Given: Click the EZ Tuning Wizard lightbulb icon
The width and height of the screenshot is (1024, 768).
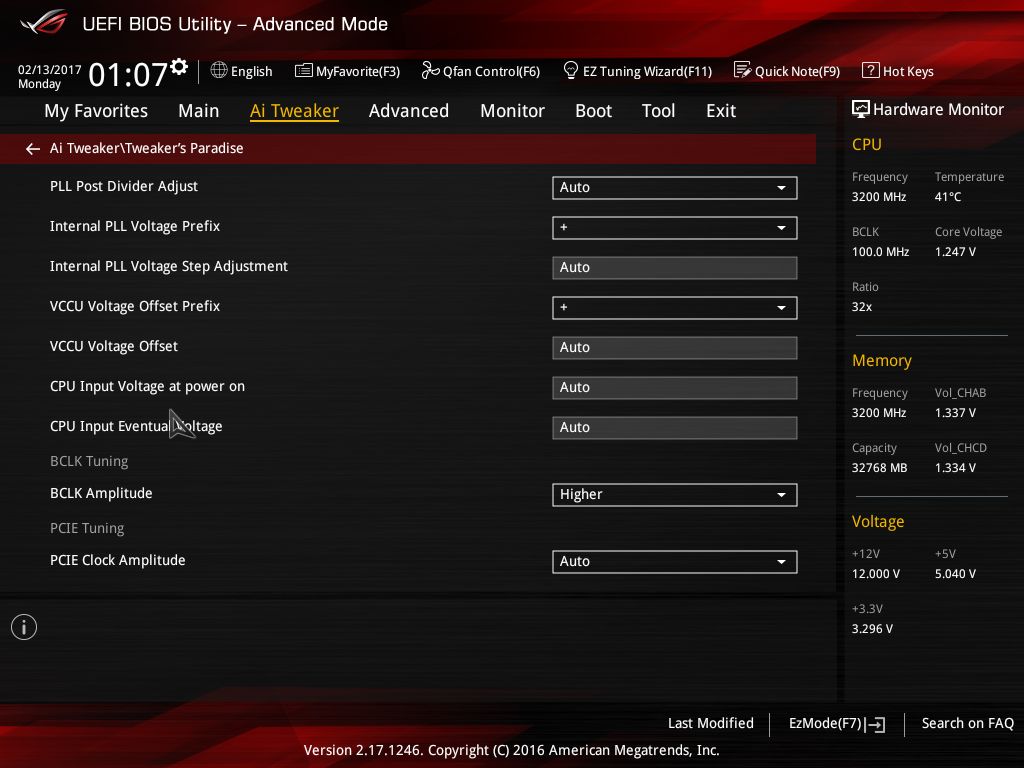Looking at the screenshot, I should (x=570, y=70).
